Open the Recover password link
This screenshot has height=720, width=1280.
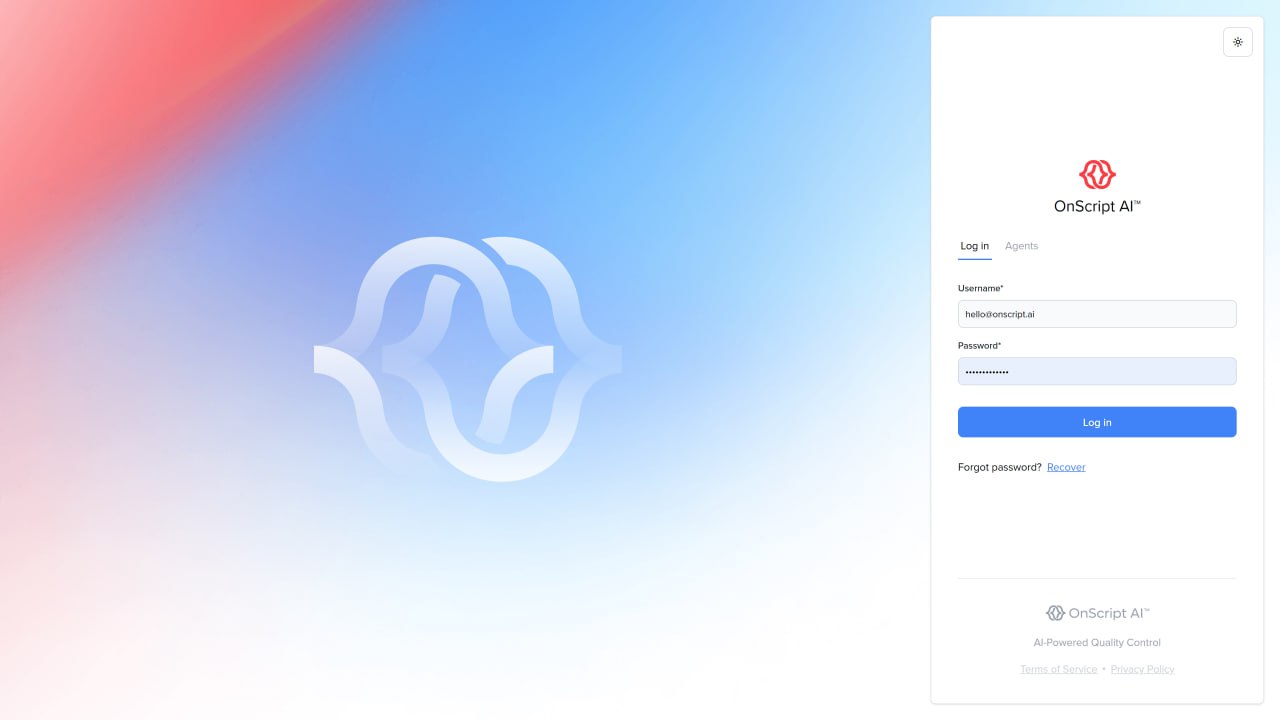click(1066, 467)
